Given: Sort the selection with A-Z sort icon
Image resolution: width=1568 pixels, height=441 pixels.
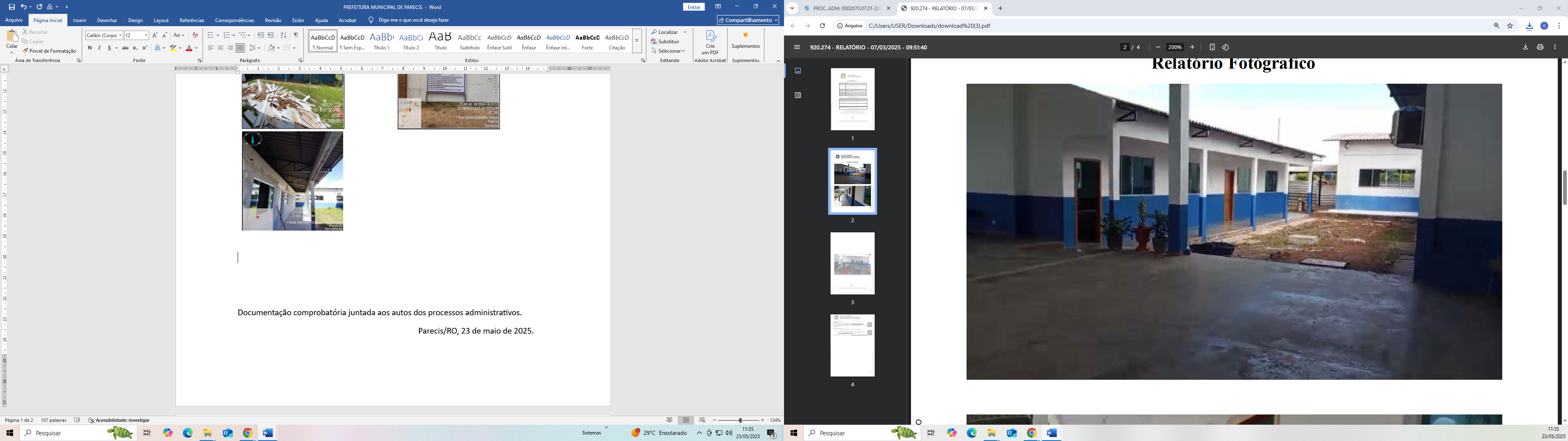Looking at the screenshot, I should click(283, 36).
